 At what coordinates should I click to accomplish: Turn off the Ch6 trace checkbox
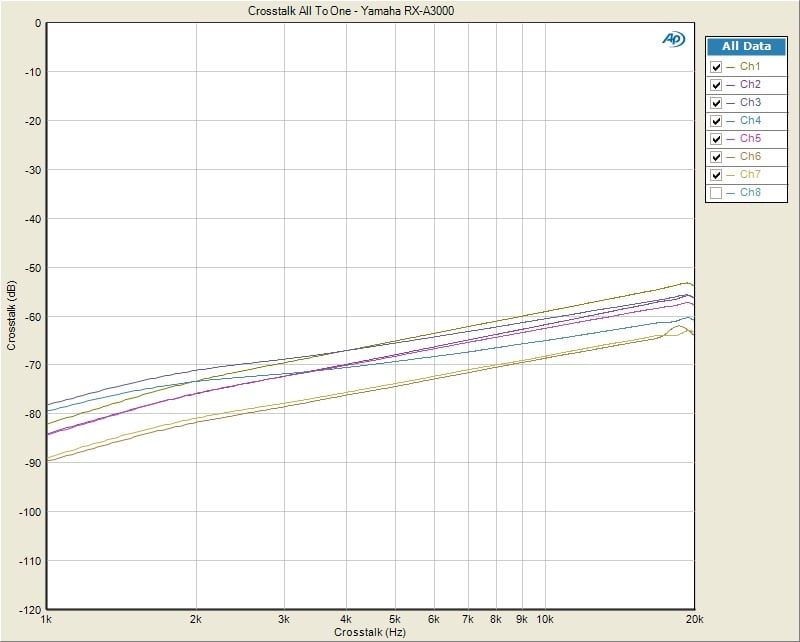pyautogui.click(x=715, y=157)
